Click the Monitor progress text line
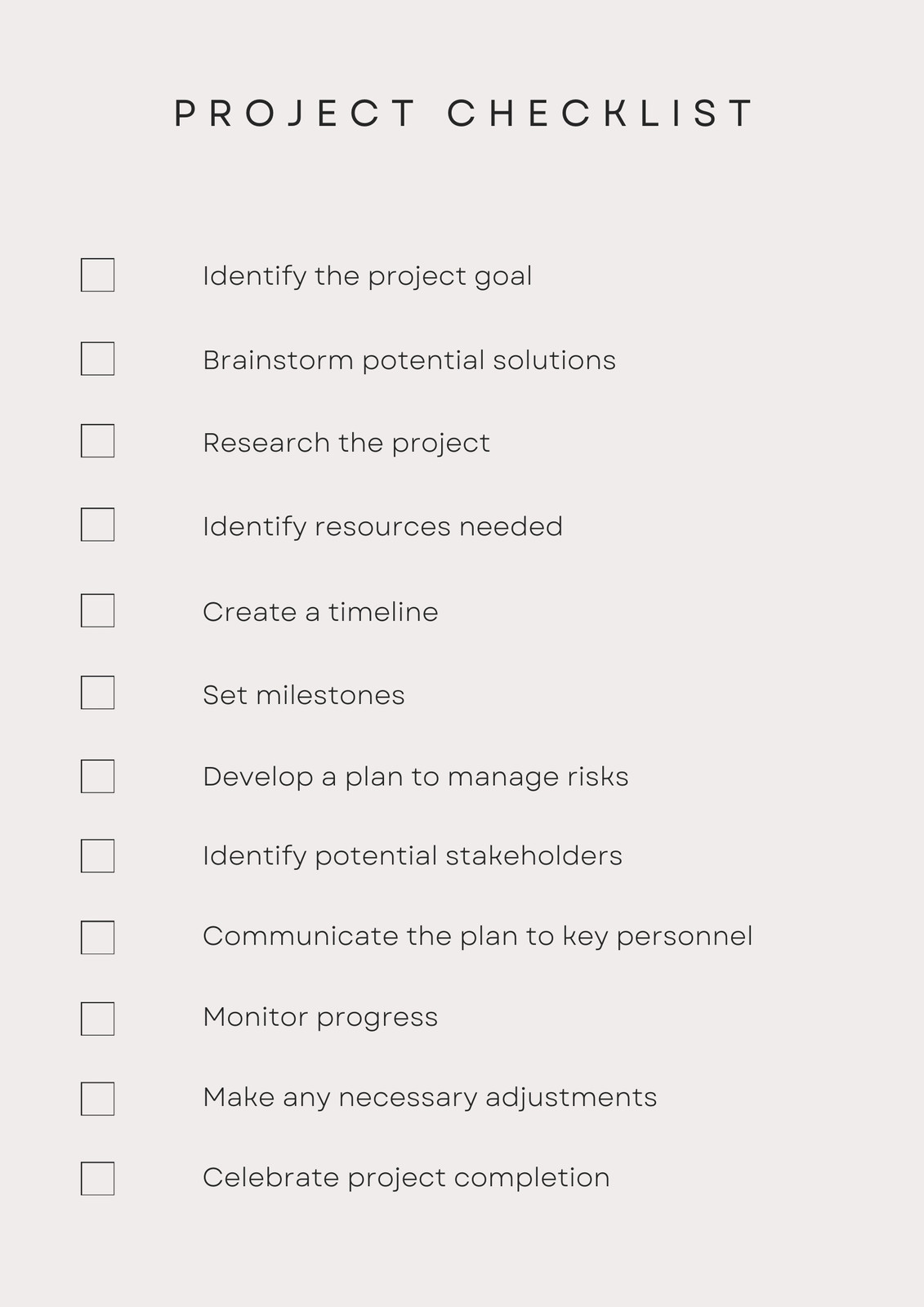Viewport: 924px width, 1307px height. coord(320,1018)
